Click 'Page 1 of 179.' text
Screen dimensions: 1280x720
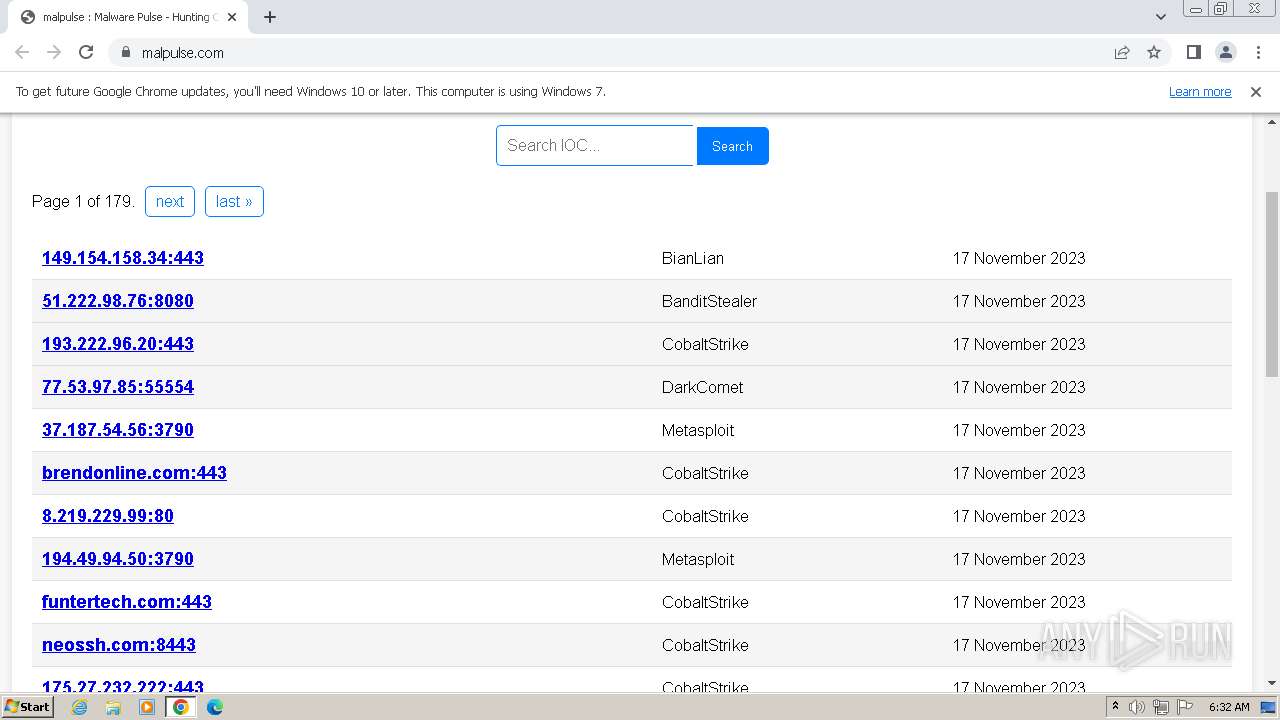coord(83,201)
